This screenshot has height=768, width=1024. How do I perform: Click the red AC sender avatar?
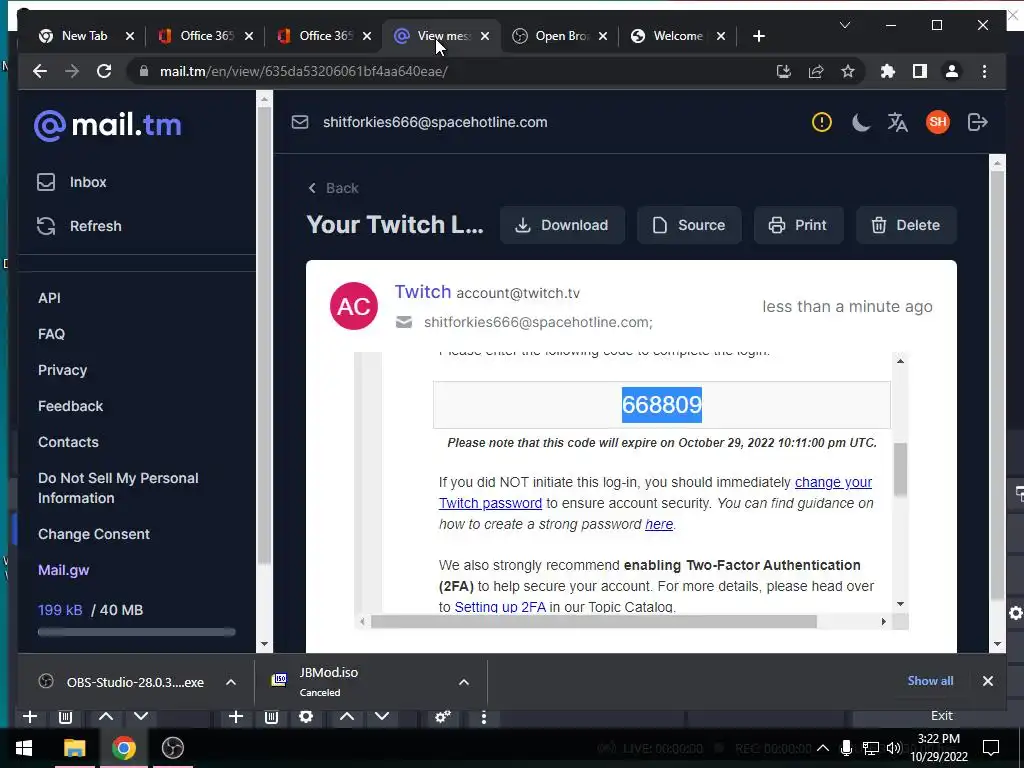pyautogui.click(x=354, y=306)
